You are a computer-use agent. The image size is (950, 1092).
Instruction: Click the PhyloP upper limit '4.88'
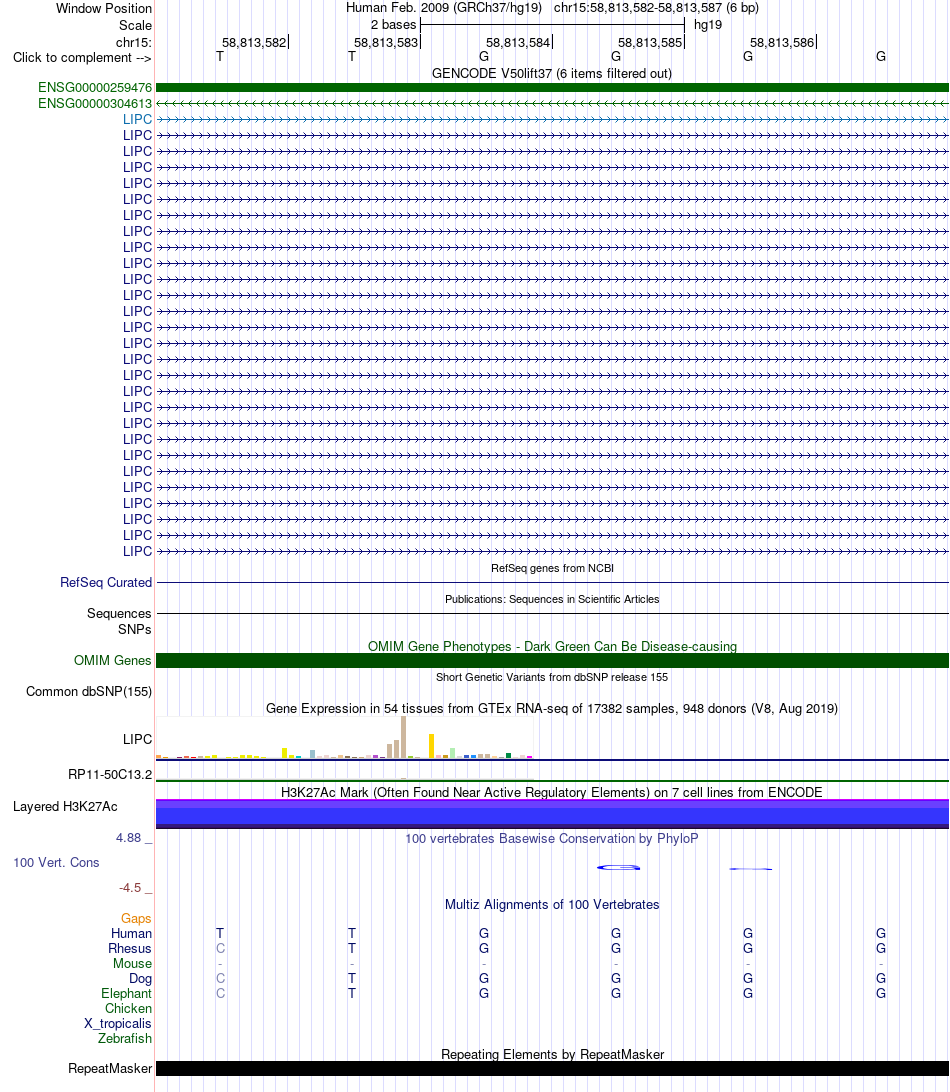click(x=129, y=838)
